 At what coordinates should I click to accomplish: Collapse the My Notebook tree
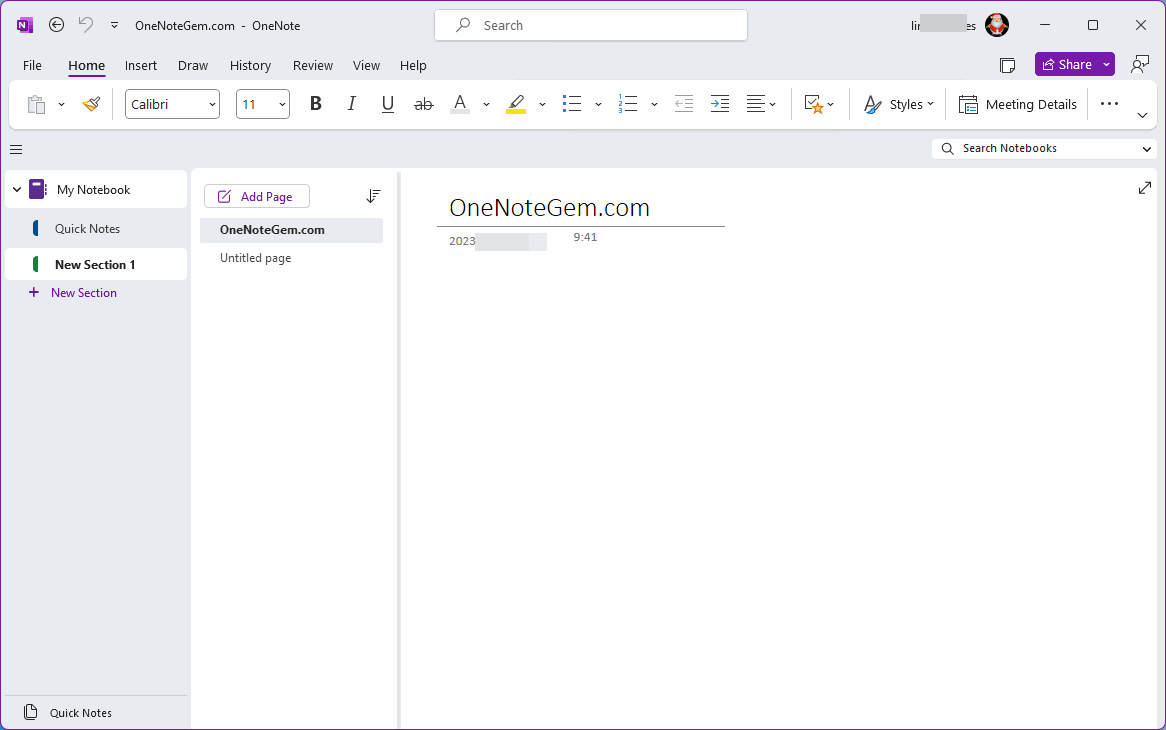pyautogui.click(x=17, y=190)
